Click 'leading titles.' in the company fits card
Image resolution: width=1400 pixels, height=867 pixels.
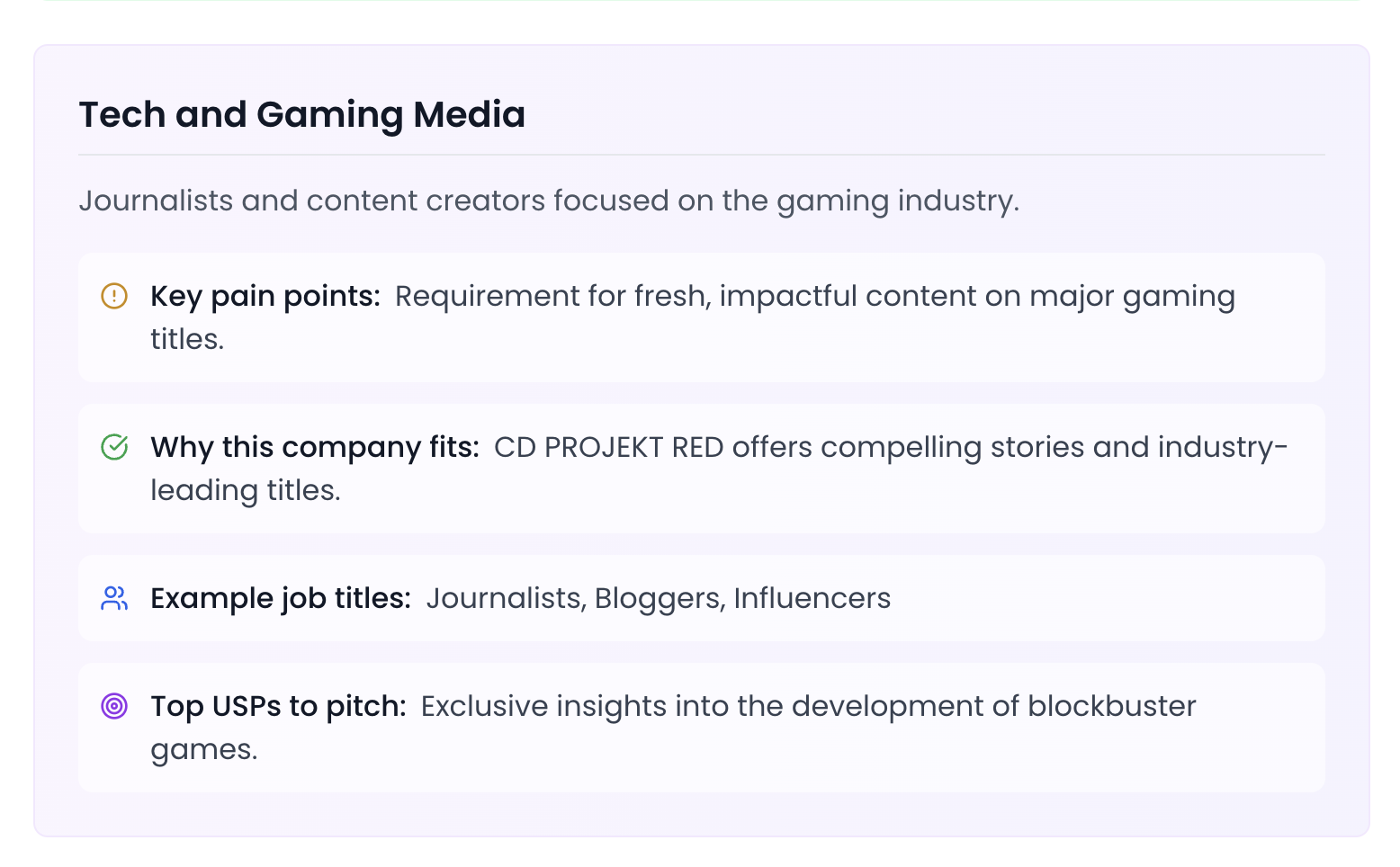(246, 490)
